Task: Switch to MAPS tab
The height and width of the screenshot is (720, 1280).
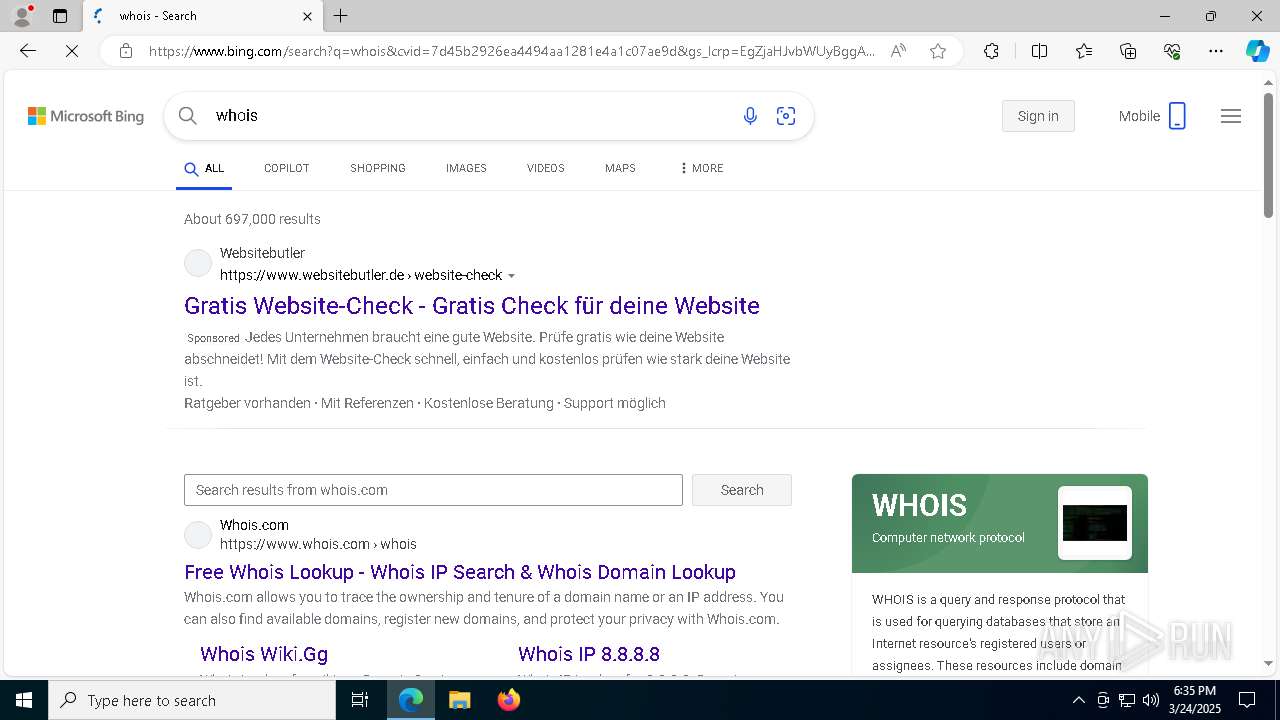Action: point(620,168)
